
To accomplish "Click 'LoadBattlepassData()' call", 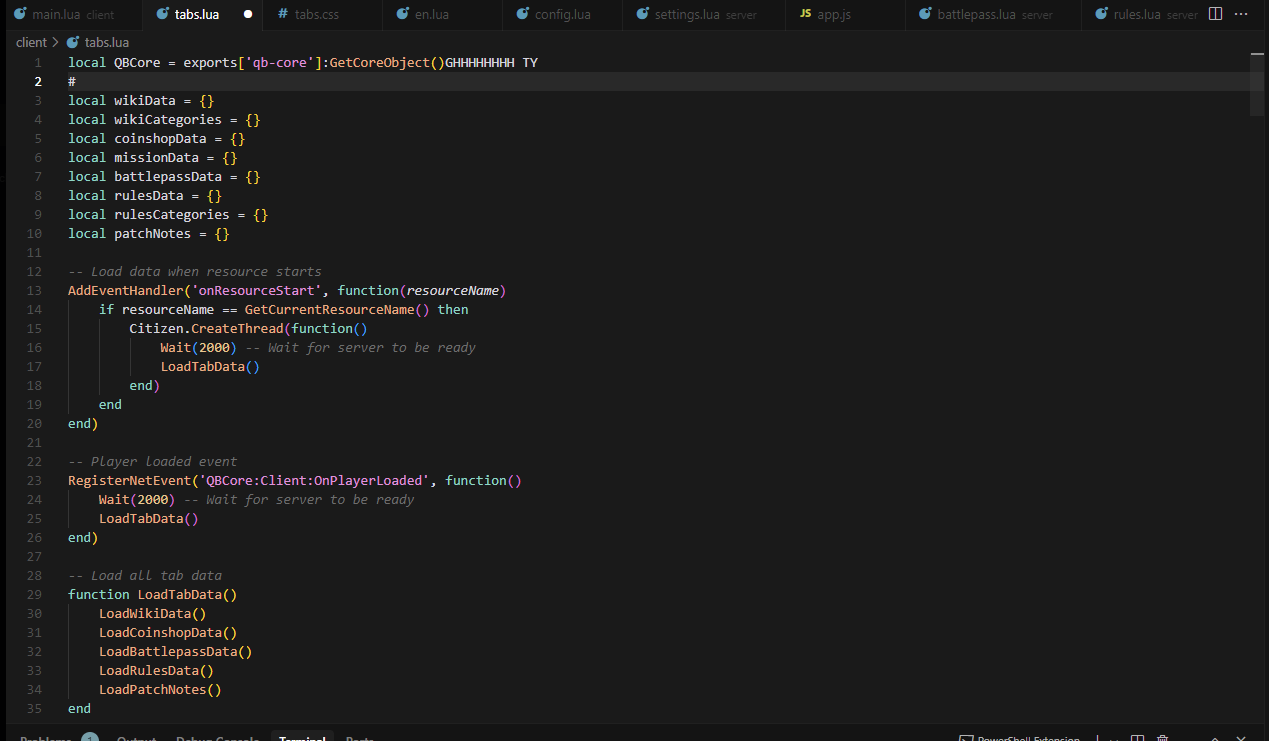I will 175,651.
